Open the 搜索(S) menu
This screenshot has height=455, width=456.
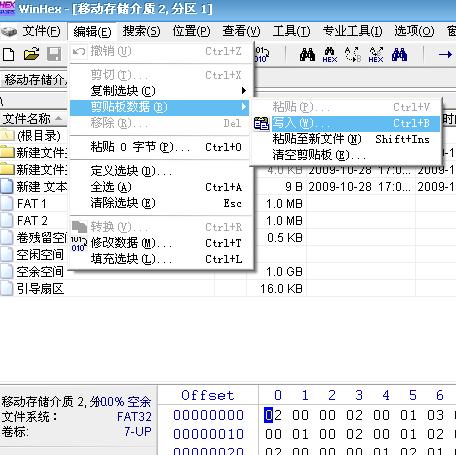click(141, 32)
